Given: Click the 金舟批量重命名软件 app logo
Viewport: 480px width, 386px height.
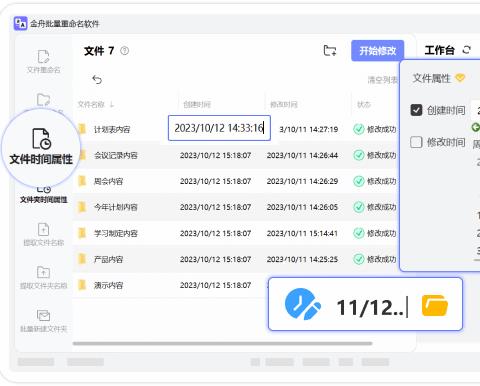Looking at the screenshot, I should [20, 23].
